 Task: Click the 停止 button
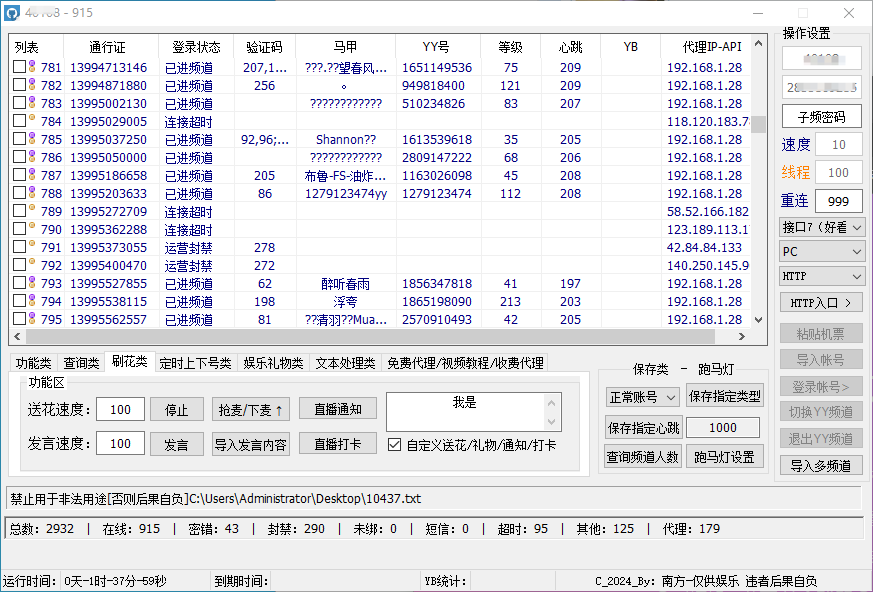[x=176, y=410]
